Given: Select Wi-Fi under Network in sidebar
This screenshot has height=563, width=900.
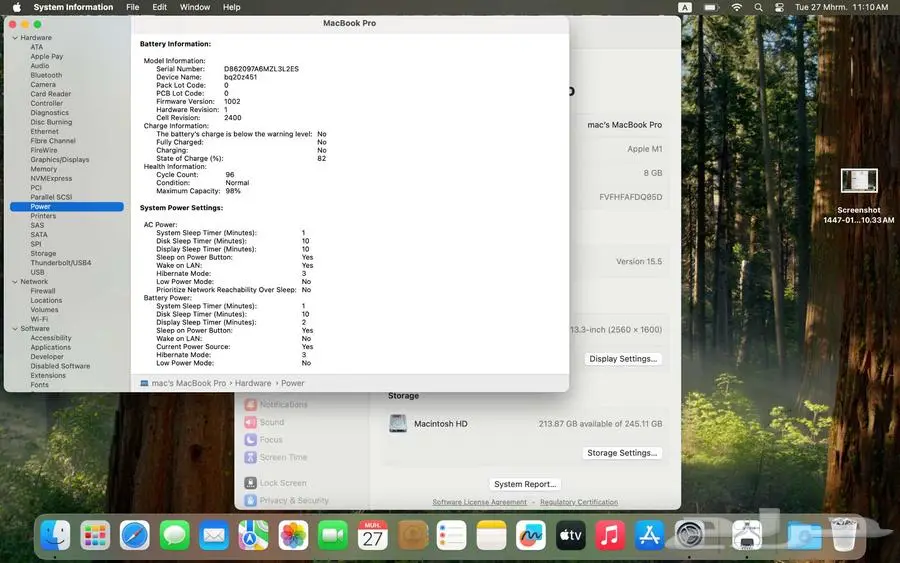Looking at the screenshot, I should (39, 319).
